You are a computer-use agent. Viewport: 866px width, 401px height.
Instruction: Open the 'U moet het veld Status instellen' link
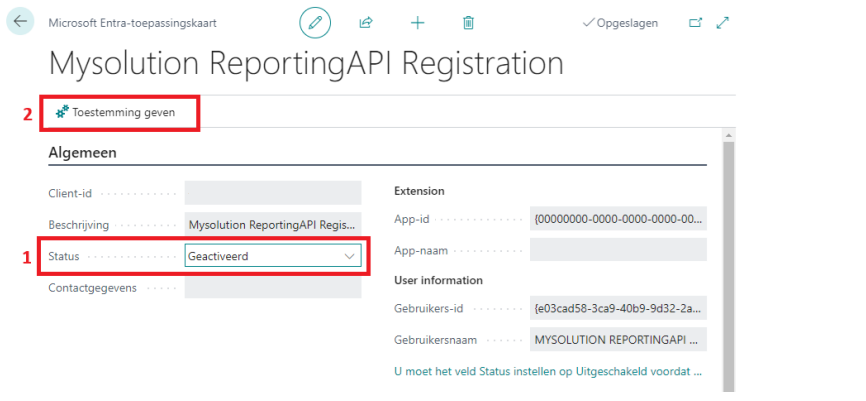coord(548,371)
